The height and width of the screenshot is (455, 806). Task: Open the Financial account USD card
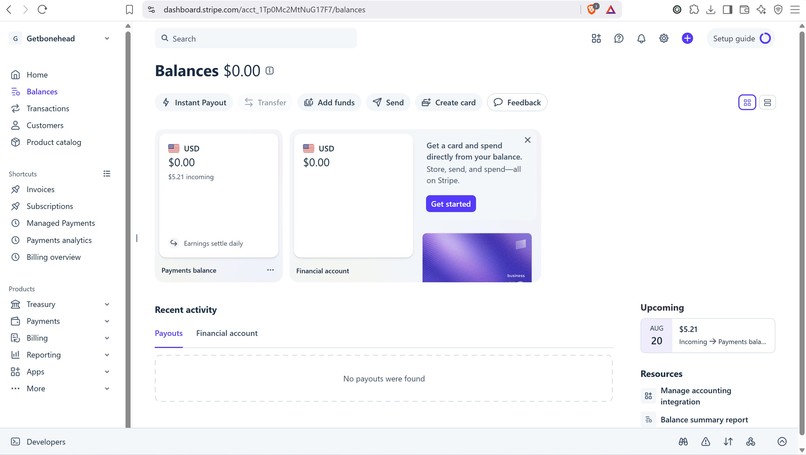tap(353, 195)
